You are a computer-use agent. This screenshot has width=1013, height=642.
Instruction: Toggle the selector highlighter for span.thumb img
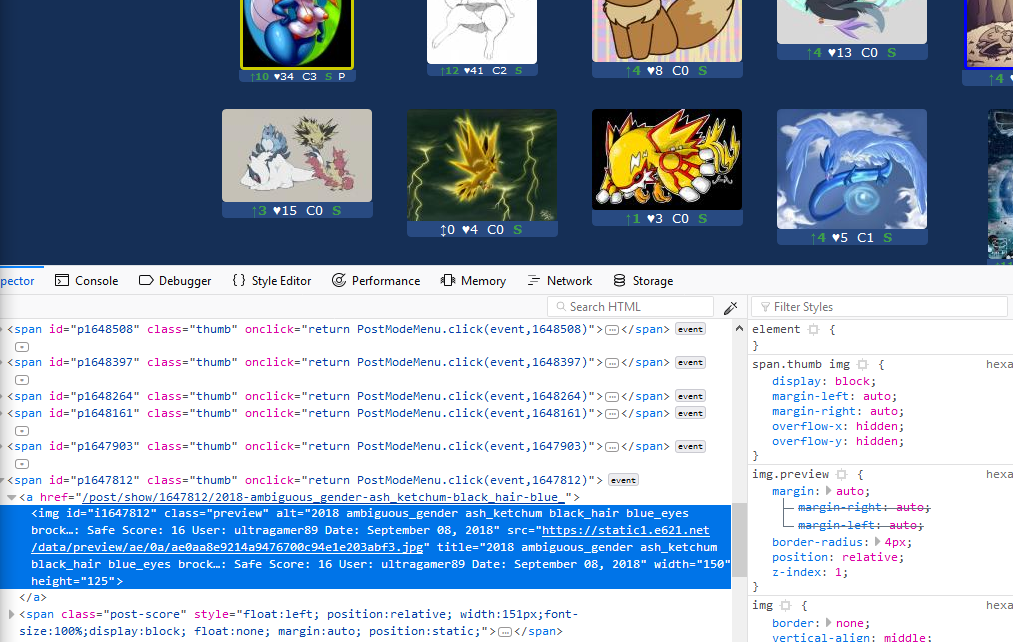[x=862, y=364]
